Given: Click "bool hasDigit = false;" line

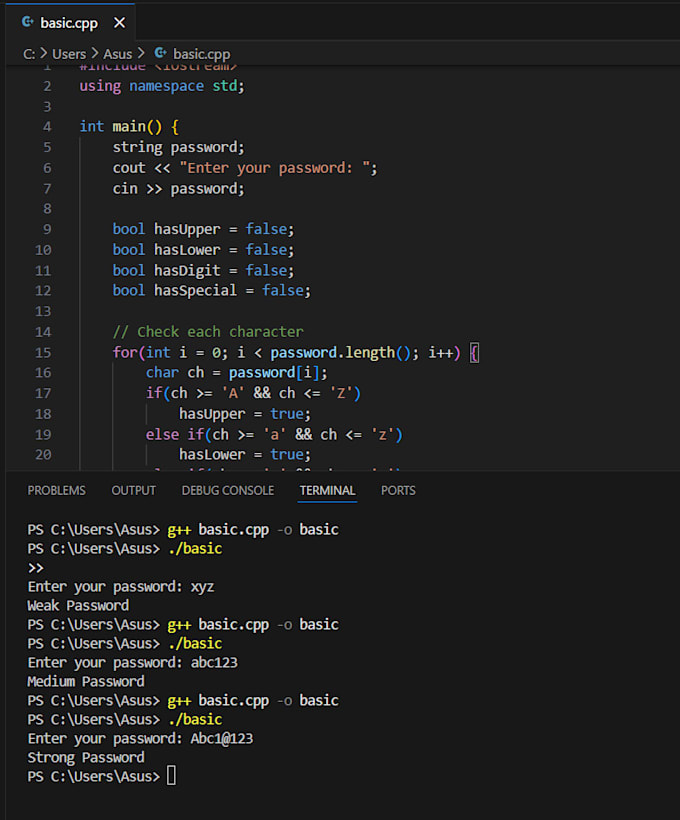Looking at the screenshot, I should [203, 270].
